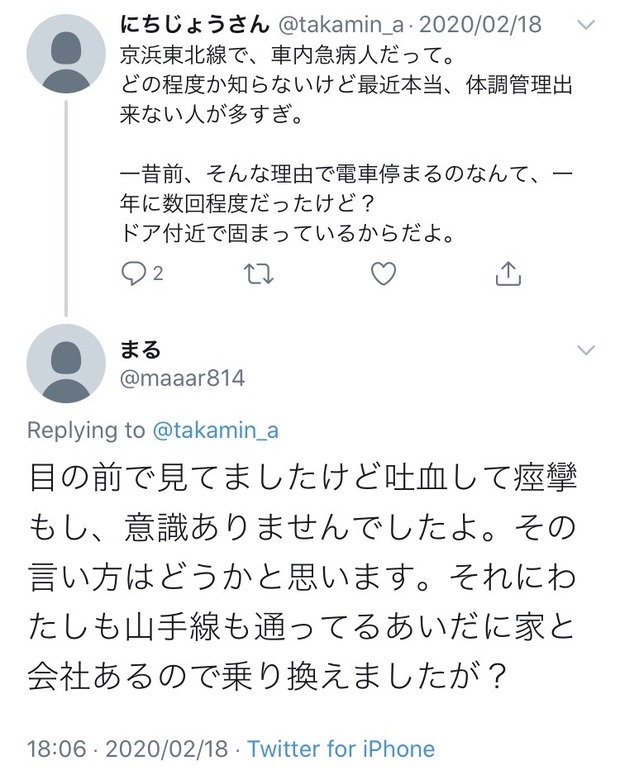
Task: Open the @takamin_a replying-to link
Action: tap(216, 431)
